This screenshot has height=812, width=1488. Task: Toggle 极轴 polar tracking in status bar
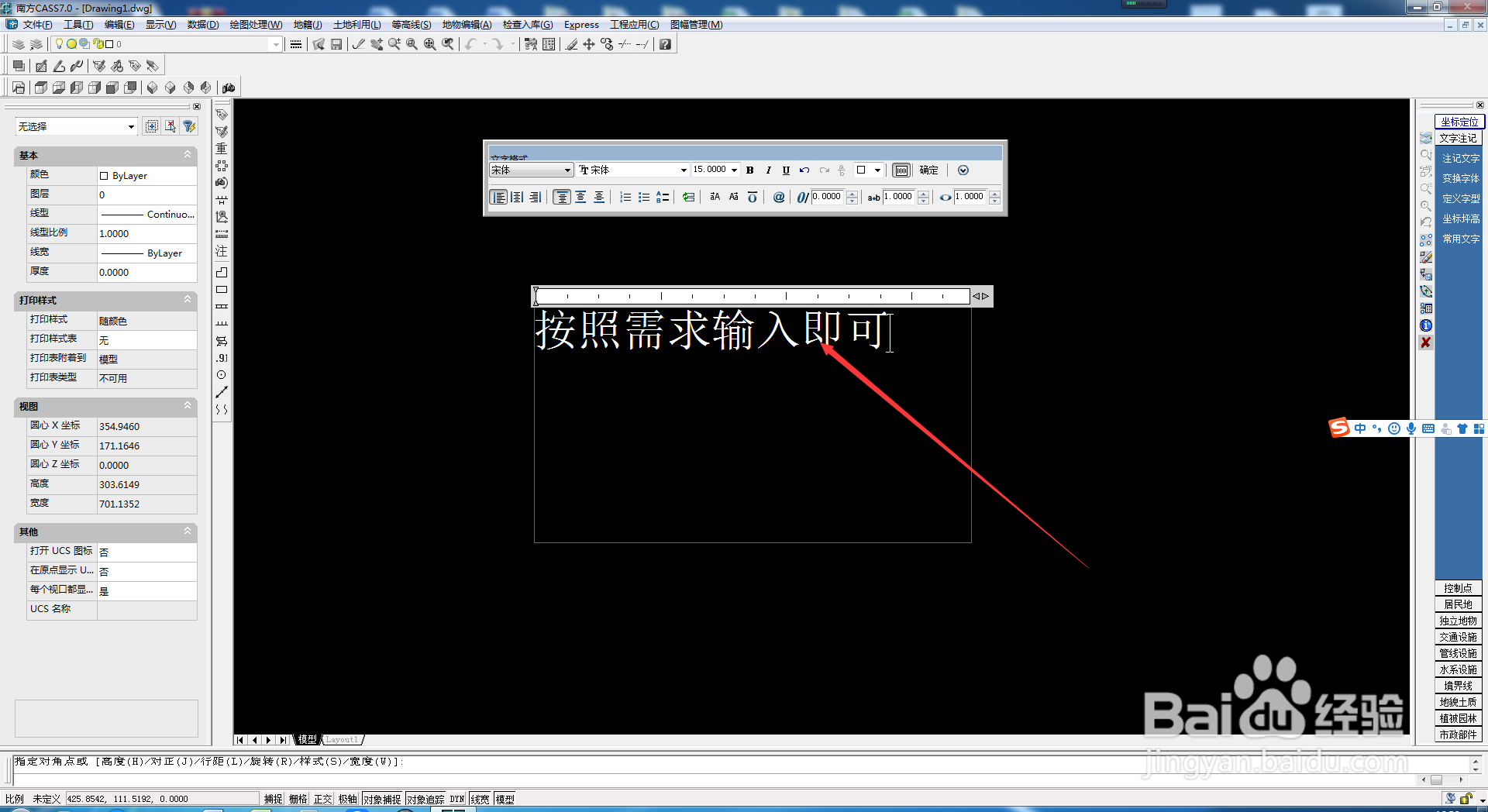[347, 799]
